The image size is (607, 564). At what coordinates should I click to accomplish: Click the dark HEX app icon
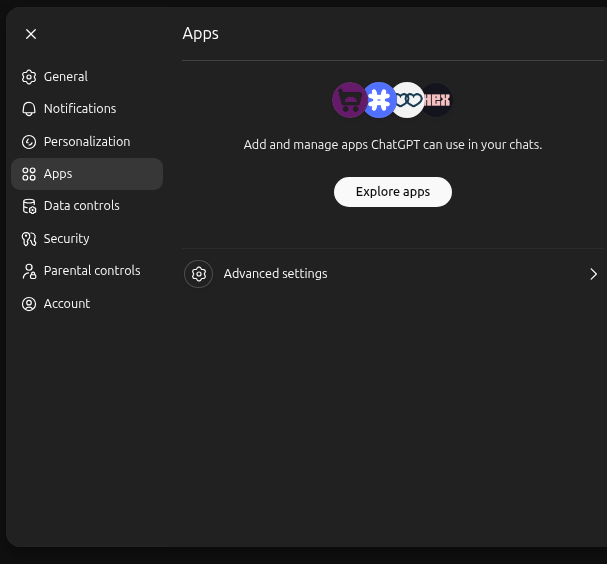click(x=437, y=100)
